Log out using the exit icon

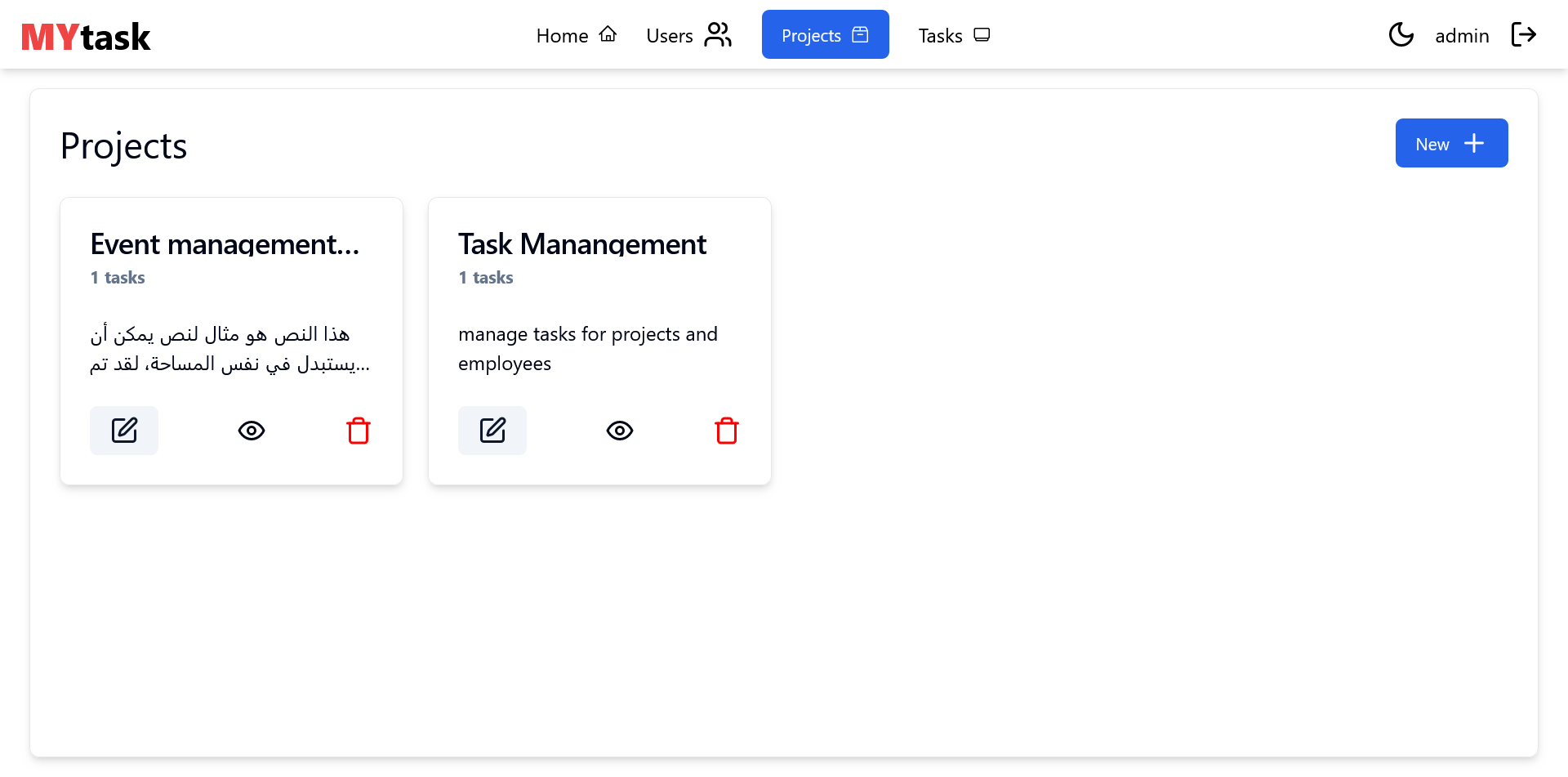[1523, 35]
